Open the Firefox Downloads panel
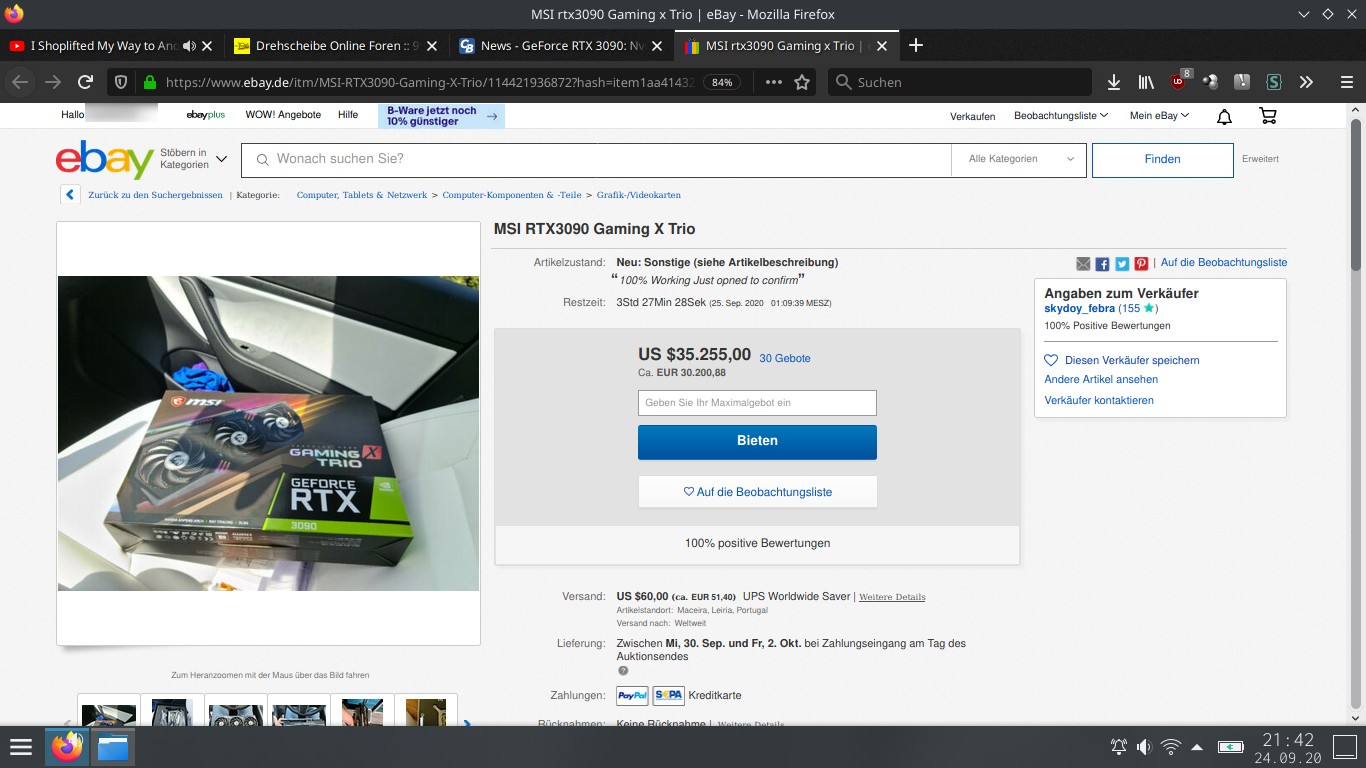Image resolution: width=1366 pixels, height=768 pixels. tap(1113, 82)
